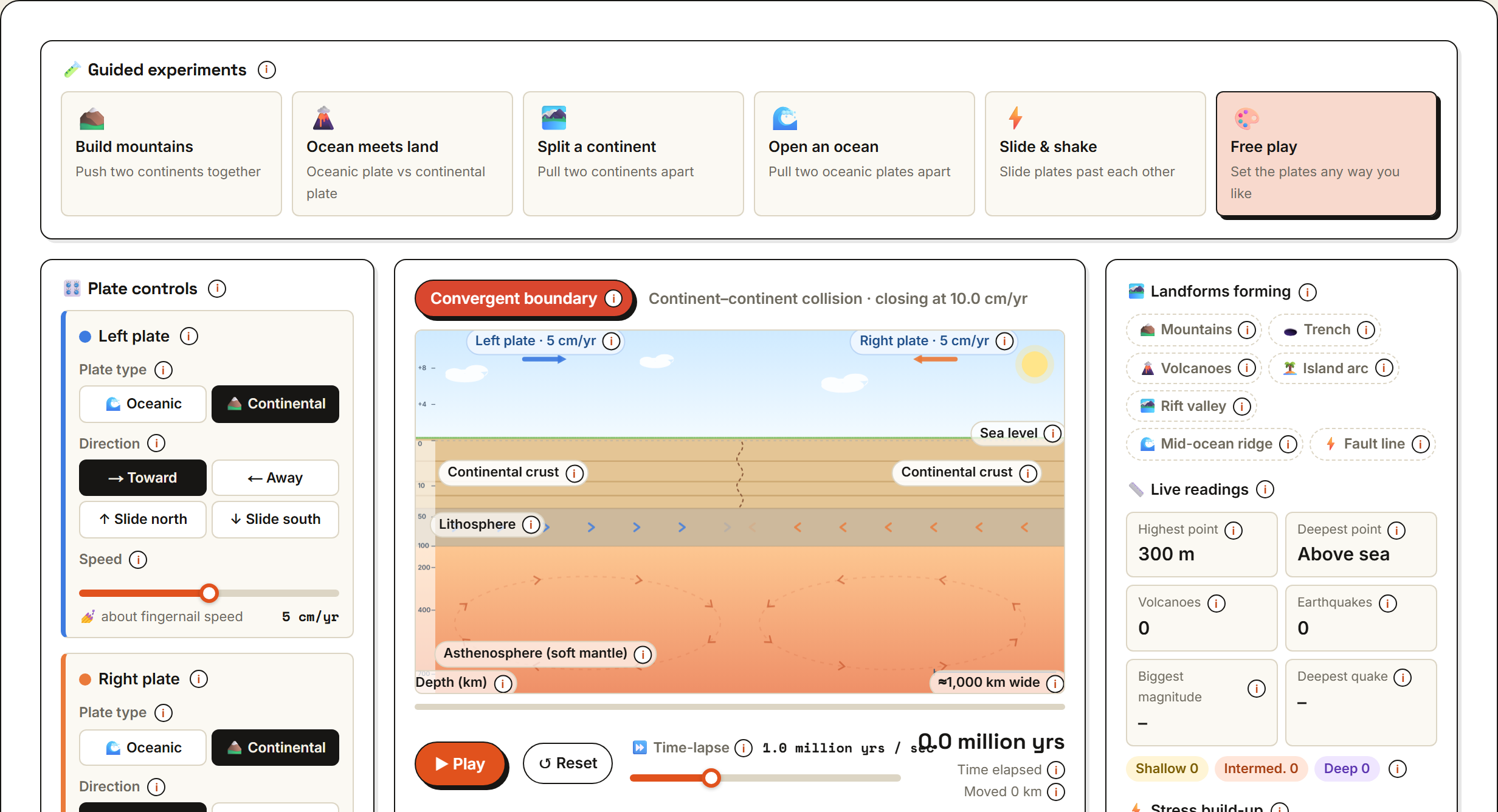Click info icon next to Left plate's Plate type
Image resolution: width=1498 pixels, height=812 pixels.
point(164,370)
